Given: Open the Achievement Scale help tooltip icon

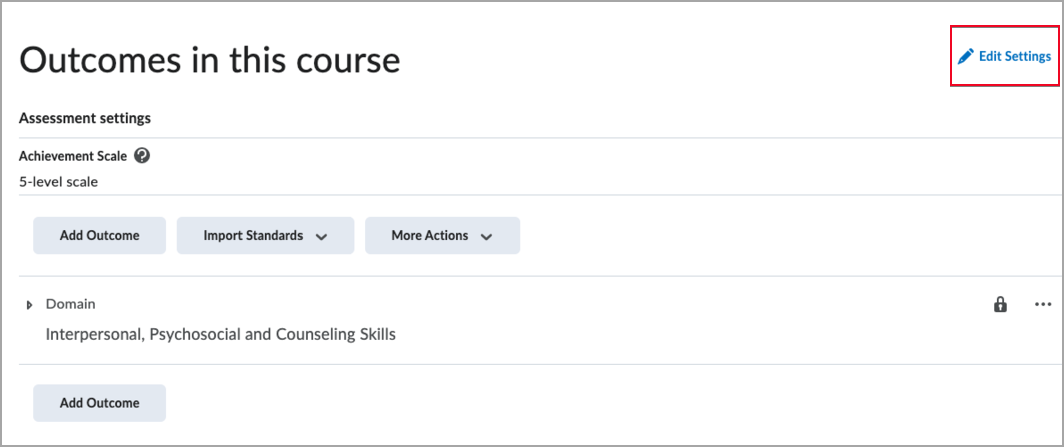Looking at the screenshot, I should point(142,156).
